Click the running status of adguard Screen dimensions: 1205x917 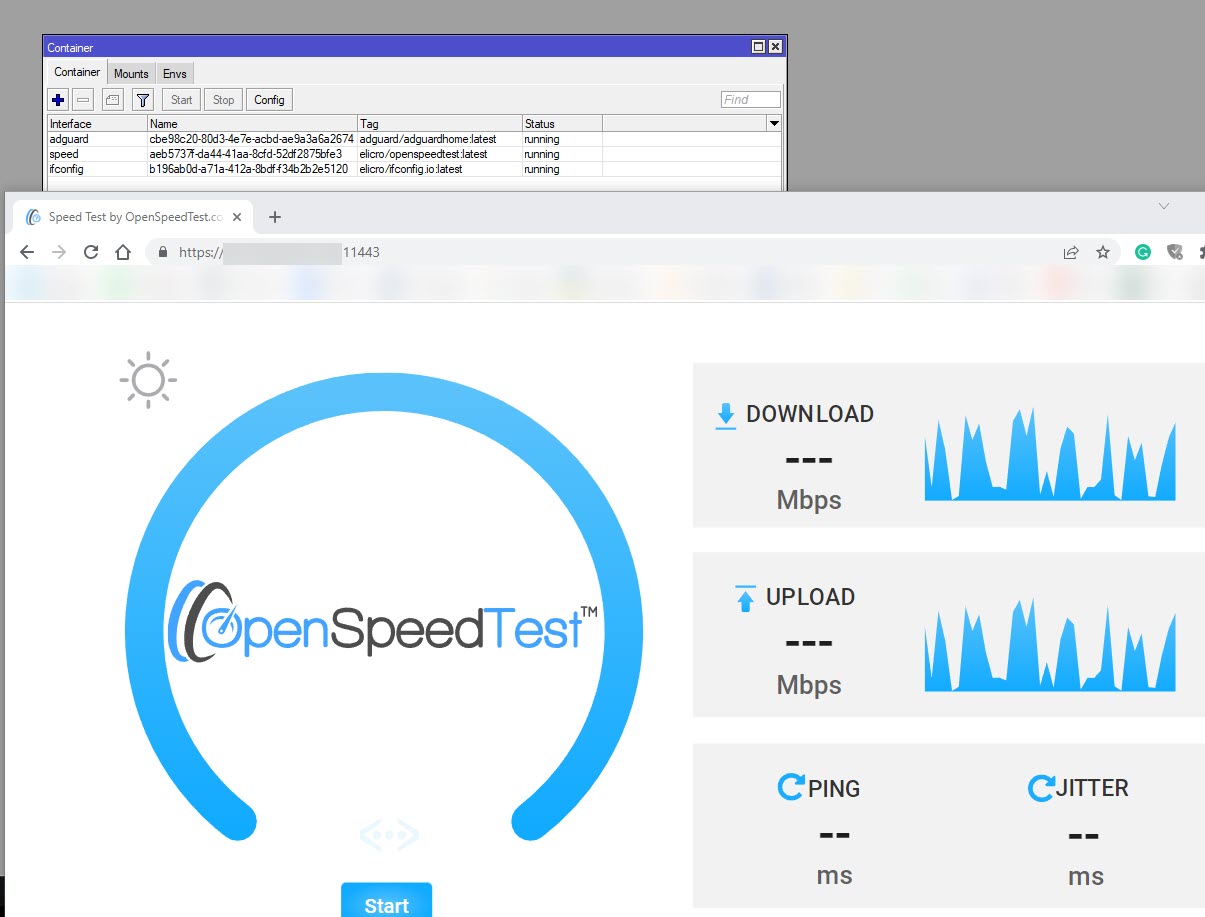click(x=541, y=139)
